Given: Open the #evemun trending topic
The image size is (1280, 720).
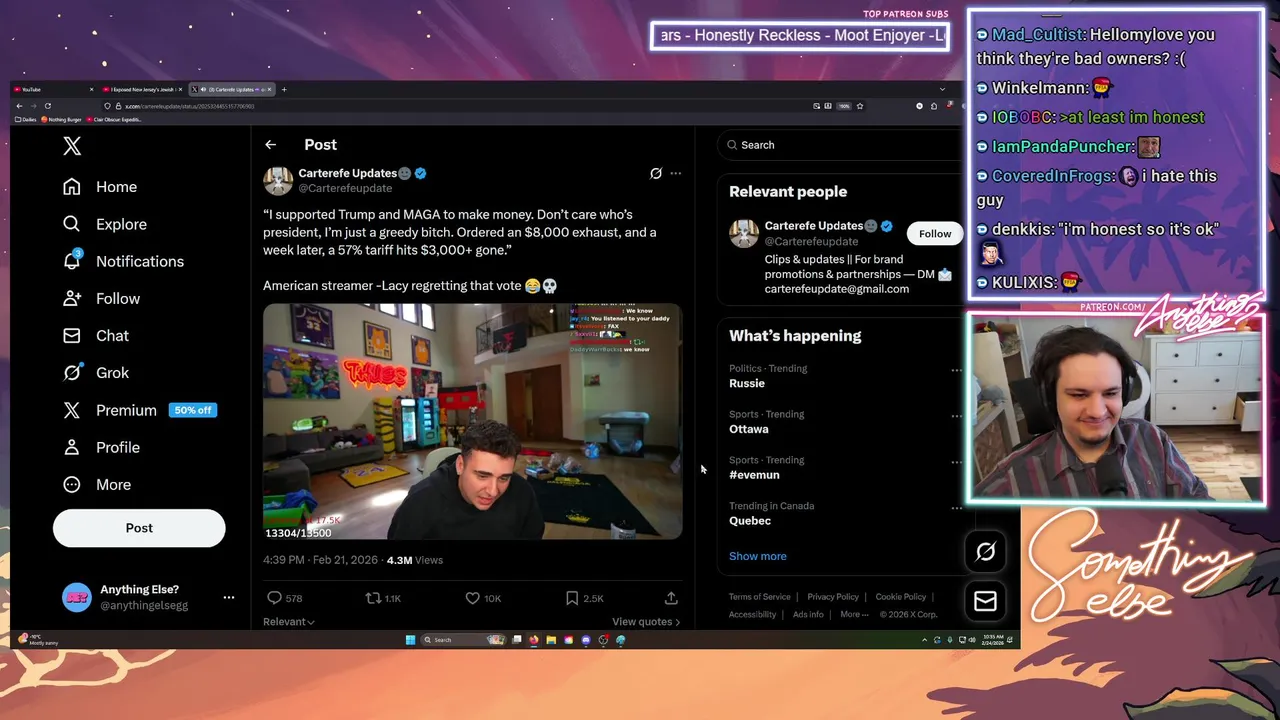Looking at the screenshot, I should pos(754,475).
